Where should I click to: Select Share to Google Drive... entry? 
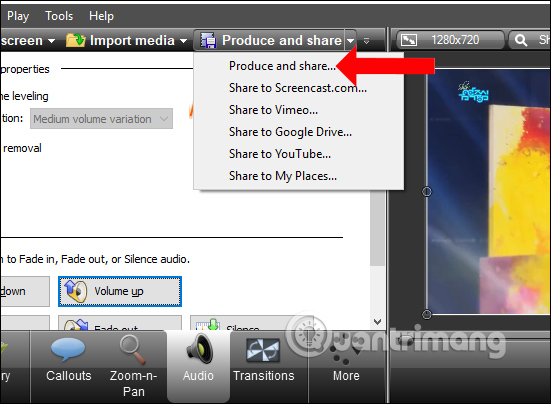(x=290, y=132)
